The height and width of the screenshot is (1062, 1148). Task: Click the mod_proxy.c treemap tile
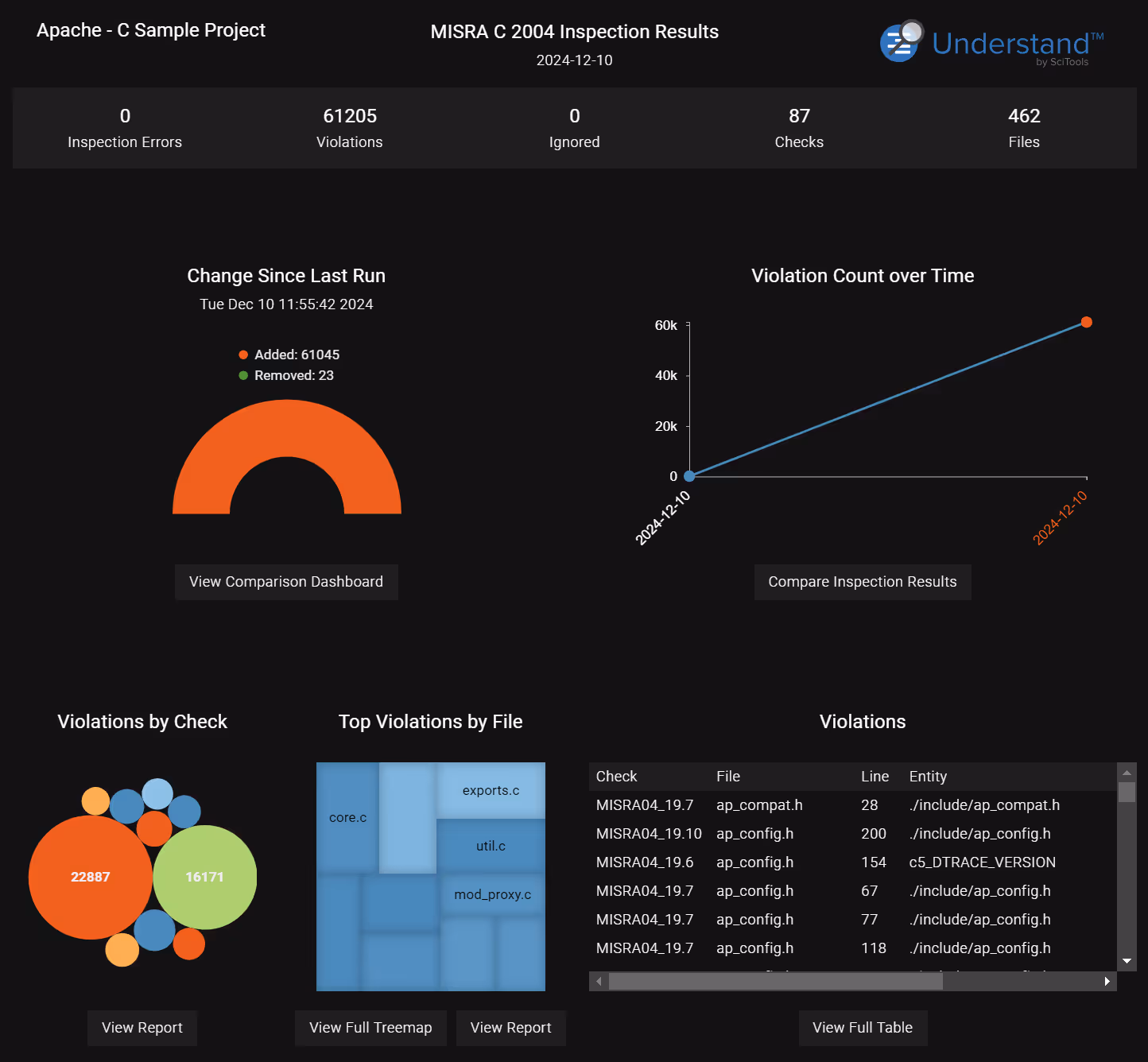point(493,894)
